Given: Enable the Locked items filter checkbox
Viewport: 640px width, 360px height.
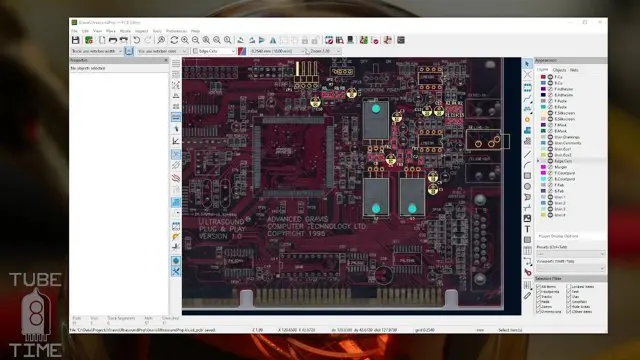Looking at the screenshot, I should (569, 287).
